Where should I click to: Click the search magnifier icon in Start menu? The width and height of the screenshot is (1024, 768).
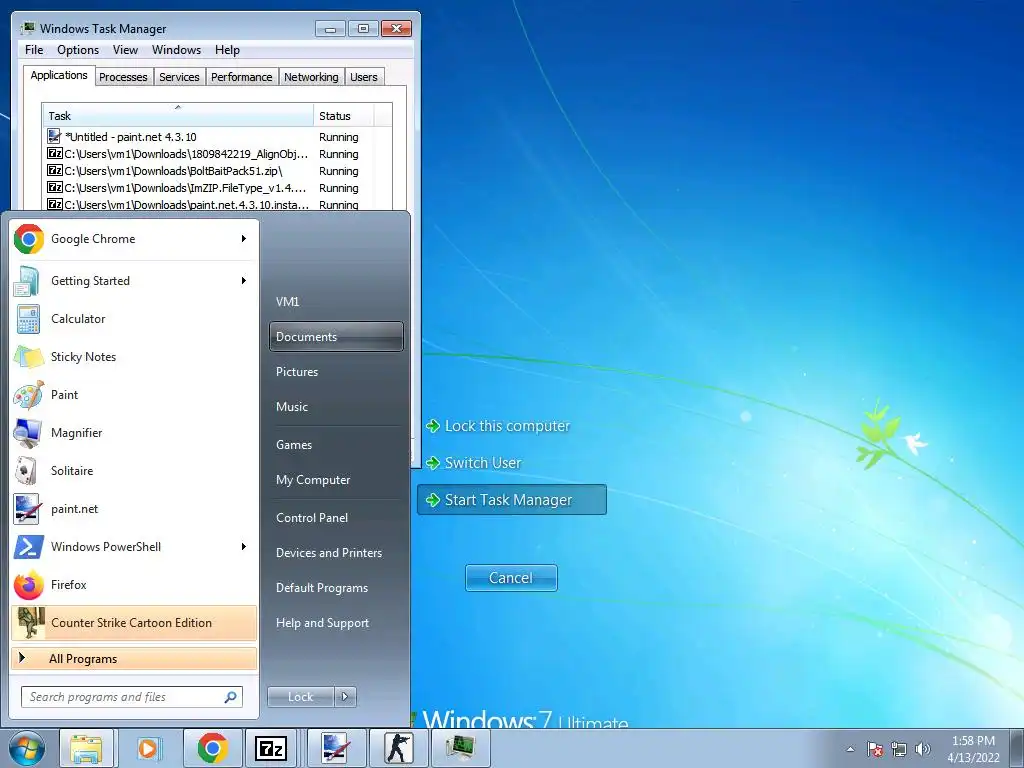[x=231, y=697]
